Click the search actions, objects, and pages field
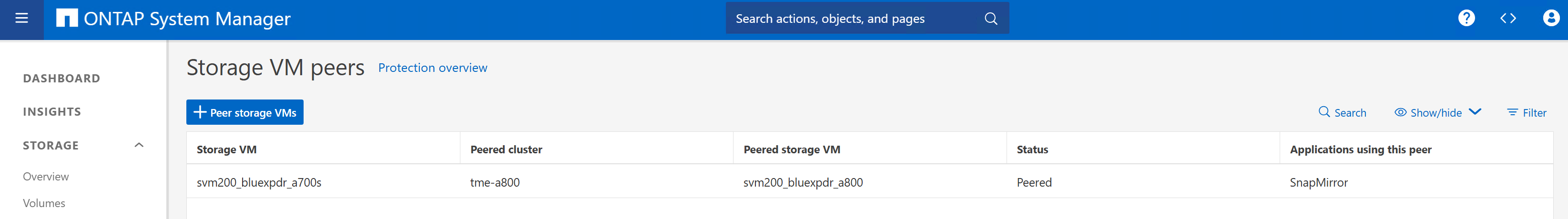This screenshot has width=1568, height=219. coord(852,19)
